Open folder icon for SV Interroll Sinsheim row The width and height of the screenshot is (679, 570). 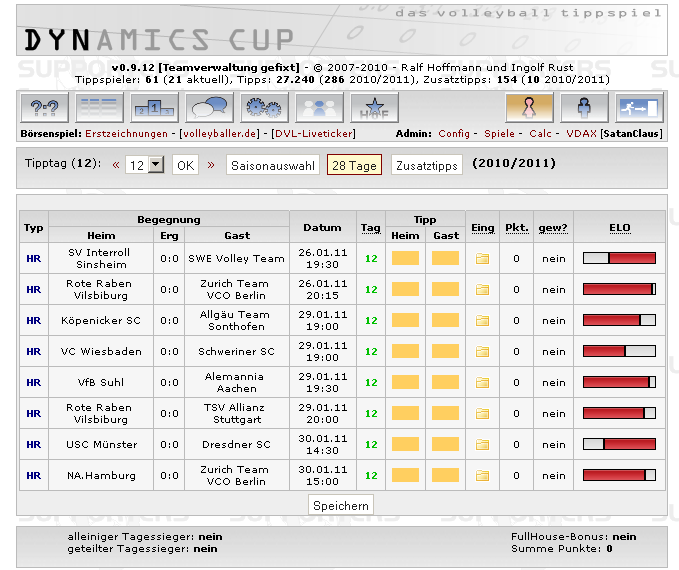tap(482, 259)
